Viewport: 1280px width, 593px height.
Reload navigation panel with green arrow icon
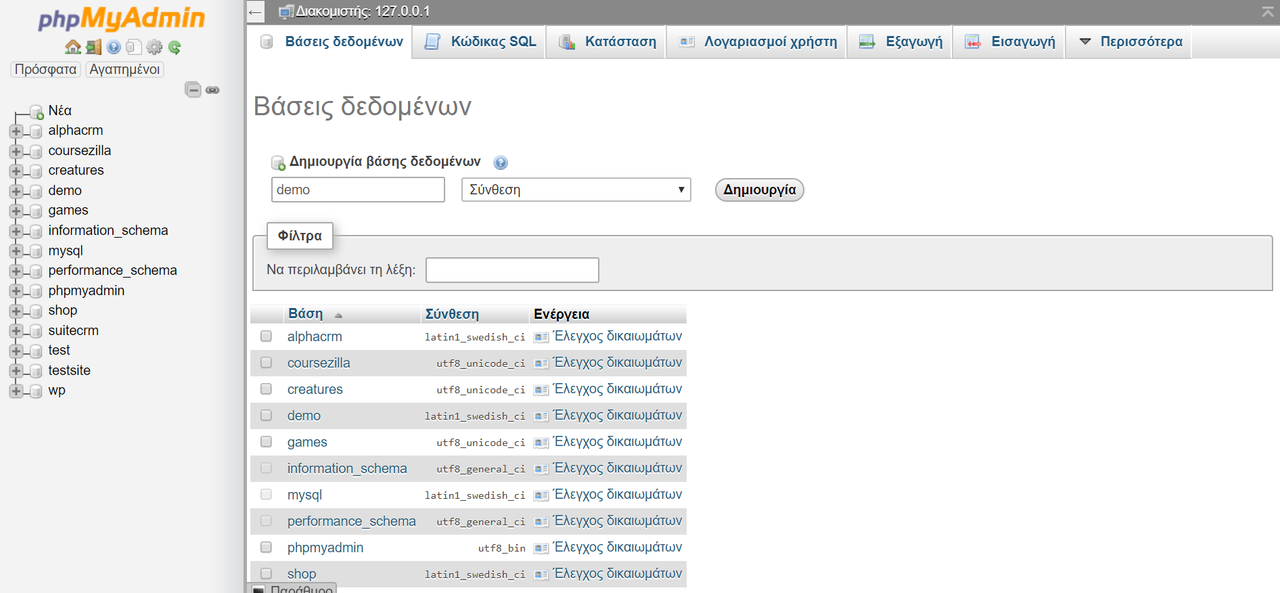pos(174,47)
